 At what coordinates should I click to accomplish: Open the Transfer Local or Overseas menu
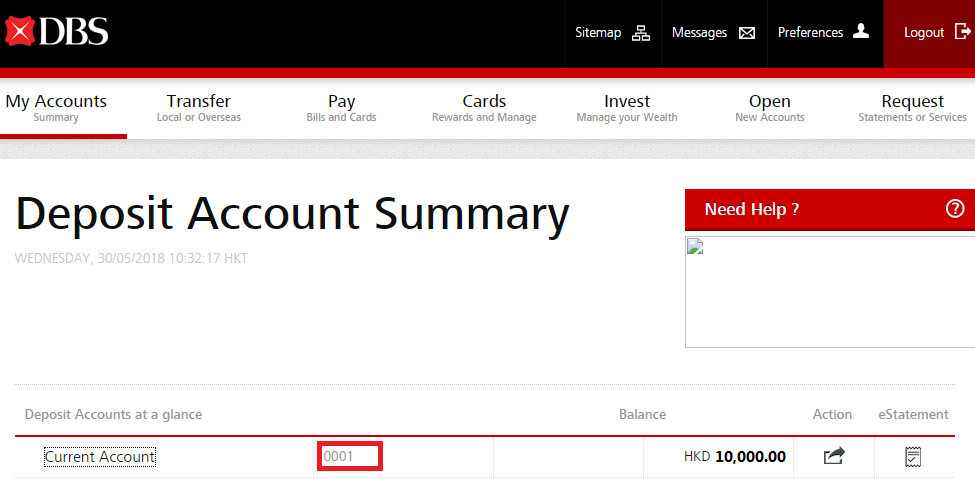tap(198, 108)
